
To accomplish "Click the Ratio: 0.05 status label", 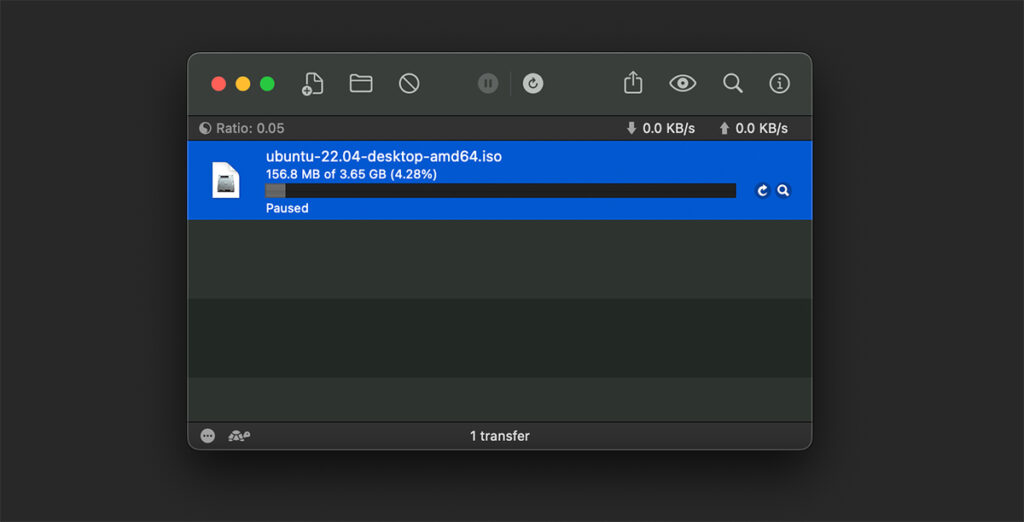I will tap(242, 129).
